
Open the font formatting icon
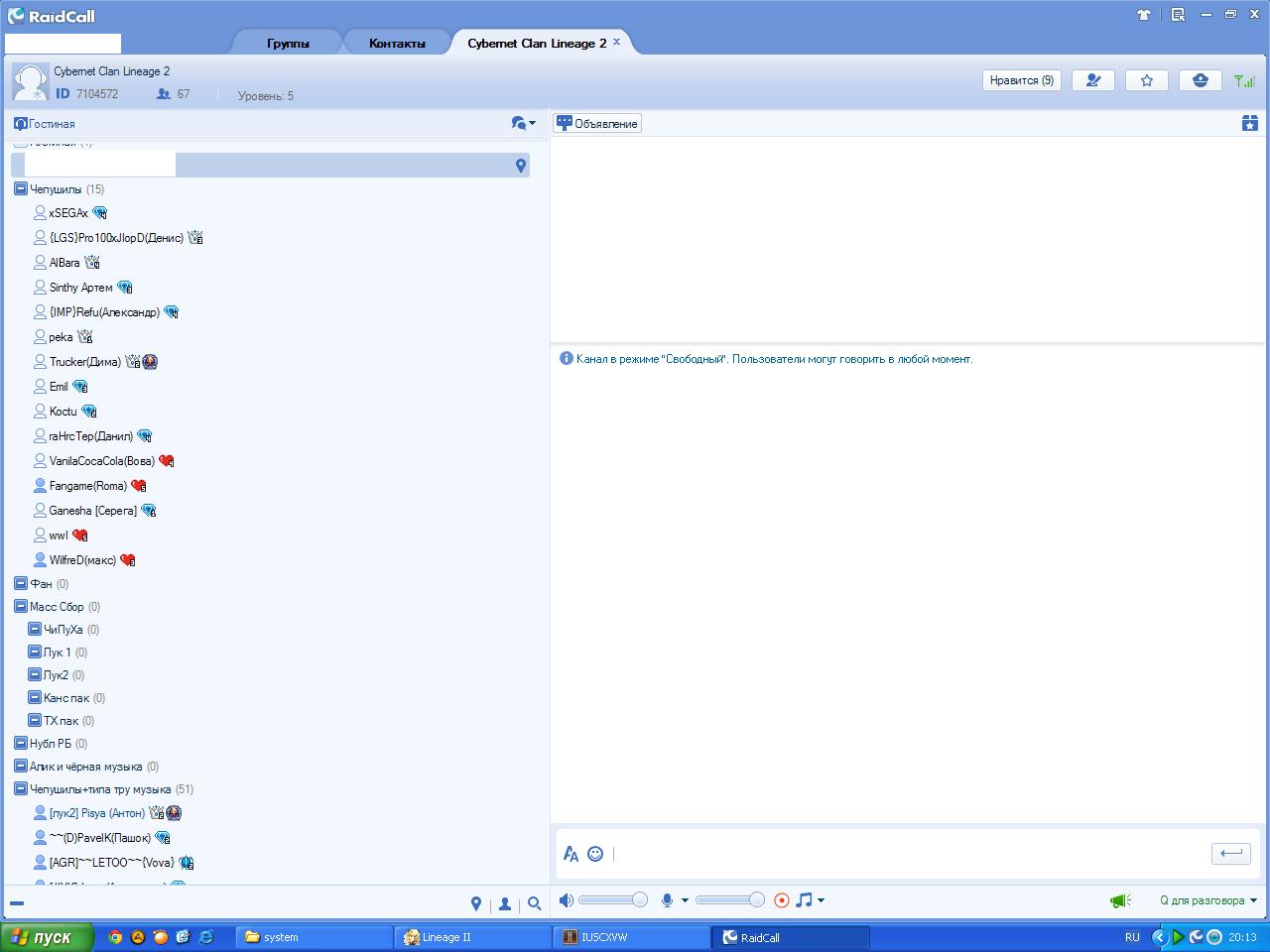pos(571,854)
